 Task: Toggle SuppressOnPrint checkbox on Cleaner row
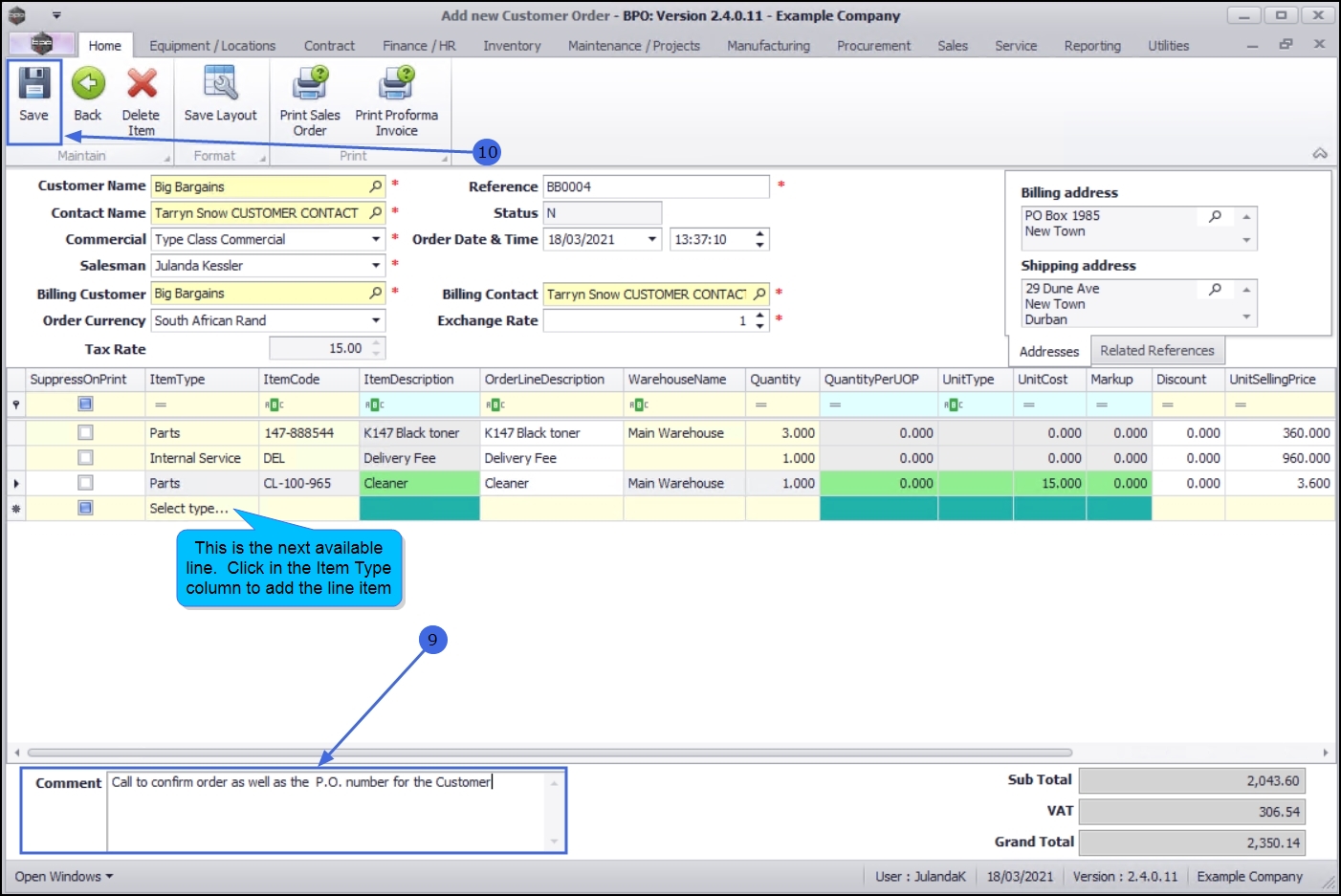(85, 483)
